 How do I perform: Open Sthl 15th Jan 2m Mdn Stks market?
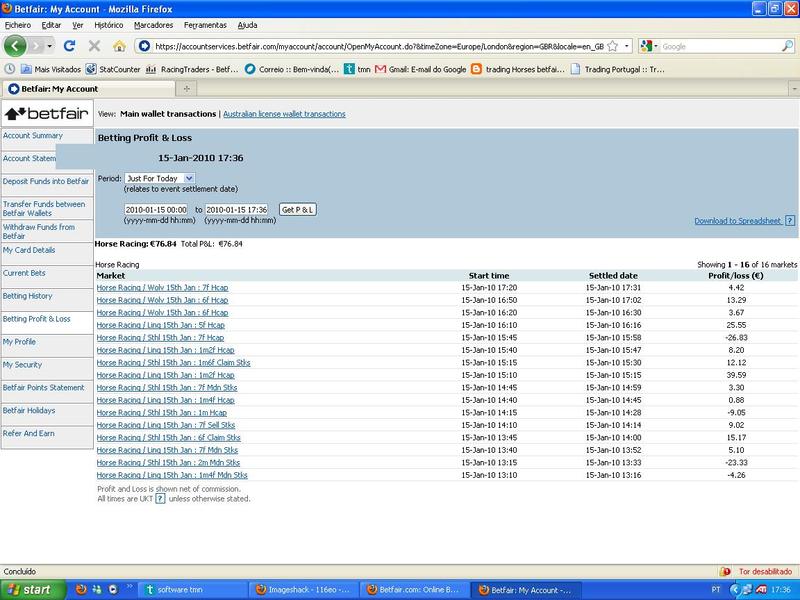click(168, 463)
